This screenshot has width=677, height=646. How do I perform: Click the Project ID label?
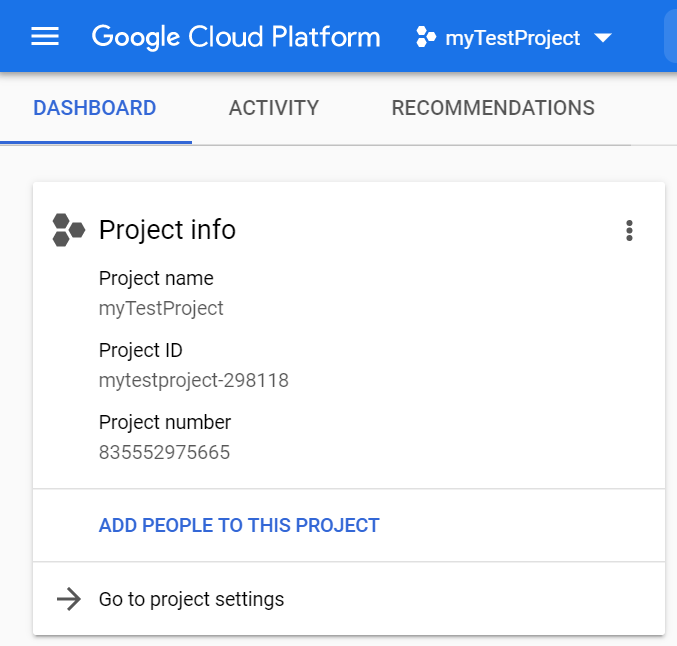[x=140, y=350]
